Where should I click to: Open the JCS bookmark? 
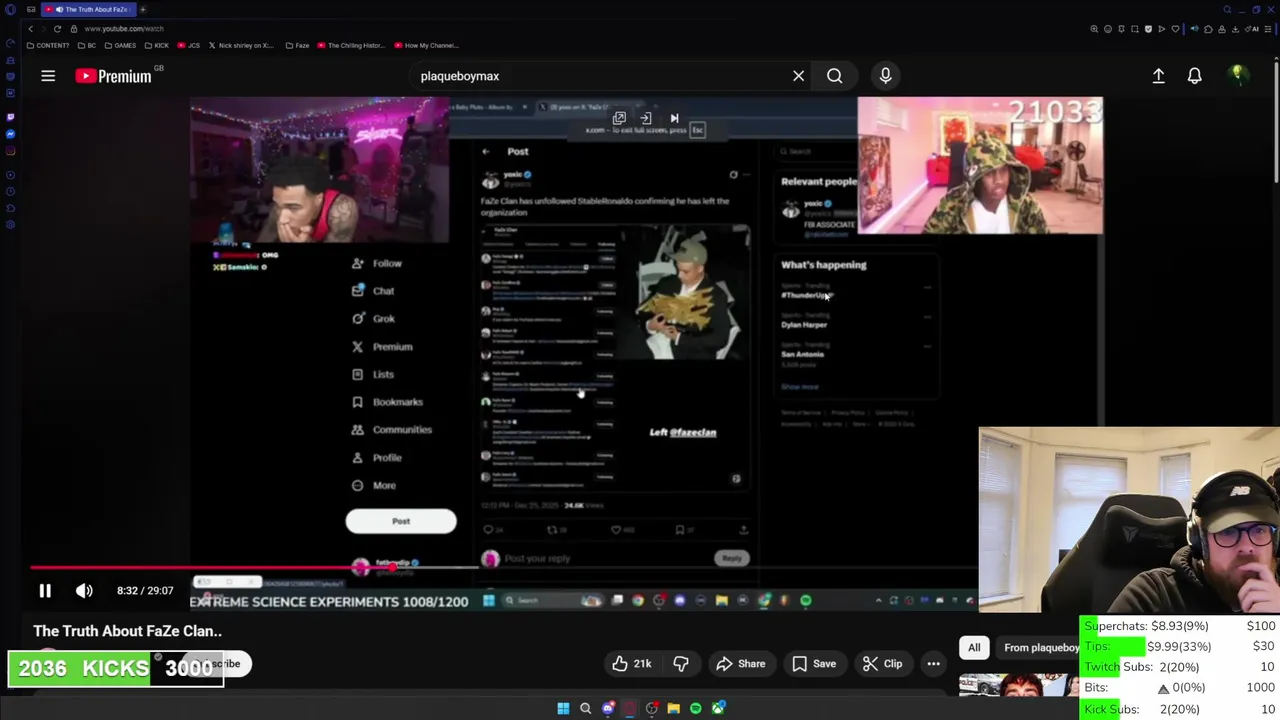point(189,45)
